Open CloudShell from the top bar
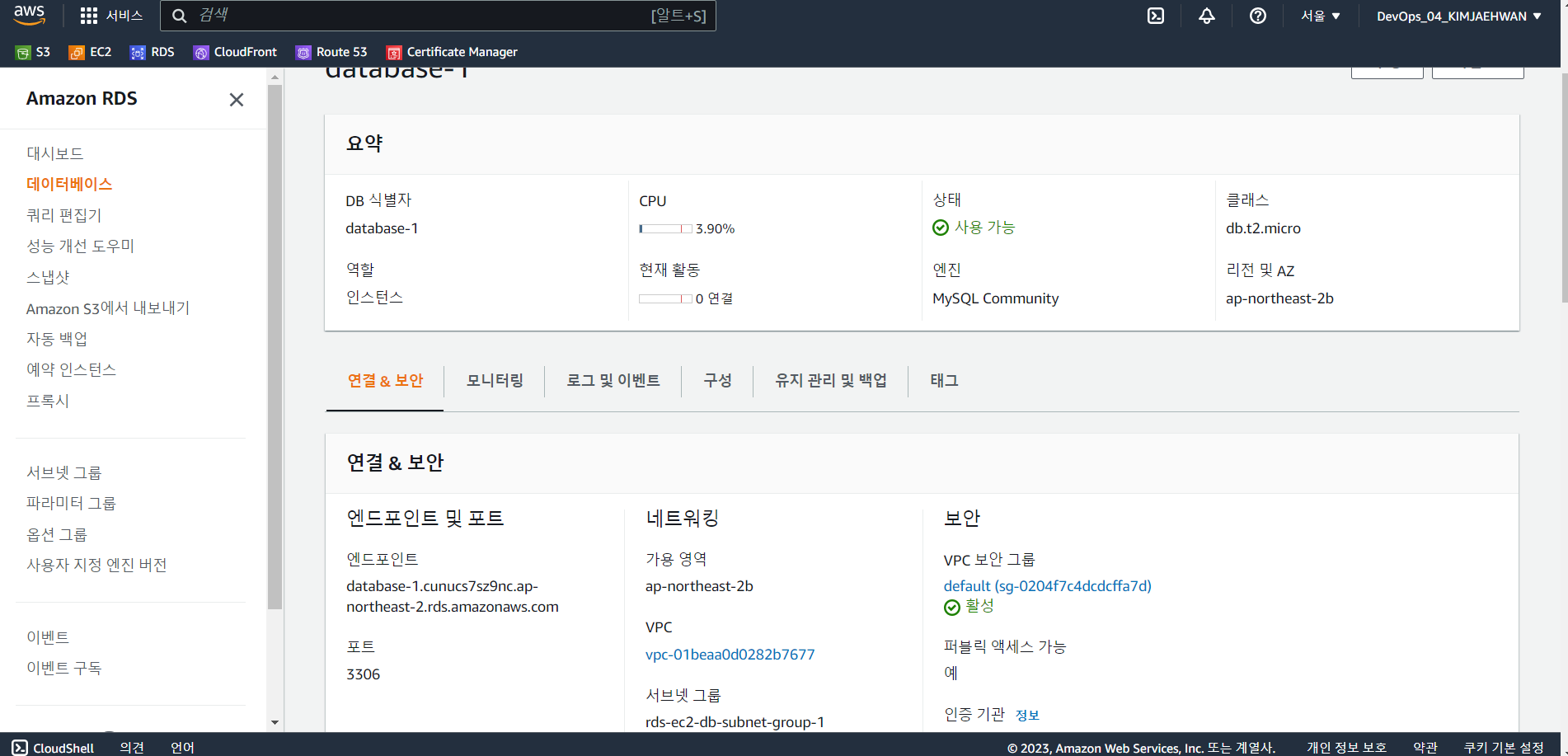Screen dimensions: 1568x756 click(1156, 16)
